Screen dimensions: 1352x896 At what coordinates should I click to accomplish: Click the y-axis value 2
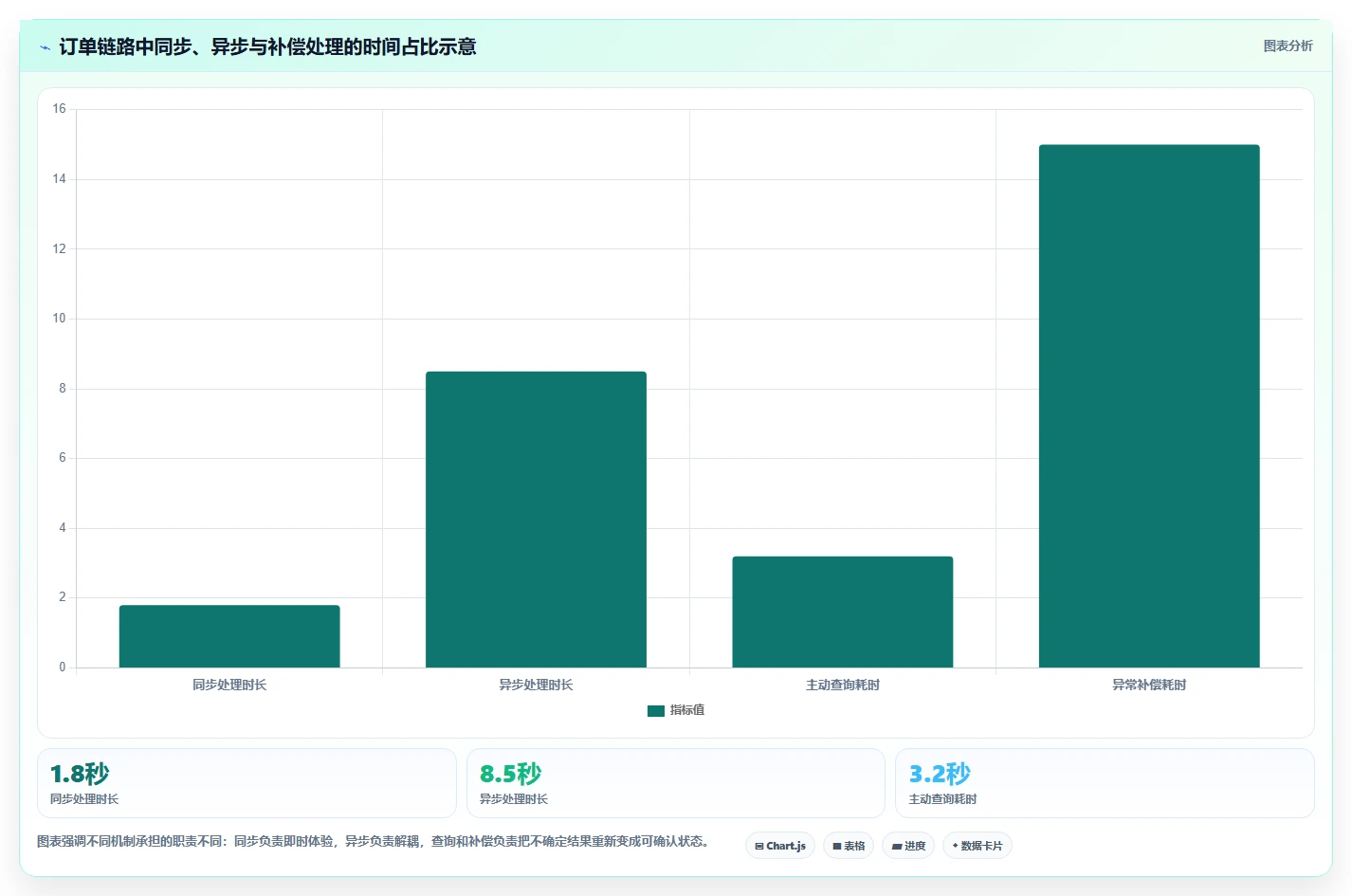[x=63, y=597]
